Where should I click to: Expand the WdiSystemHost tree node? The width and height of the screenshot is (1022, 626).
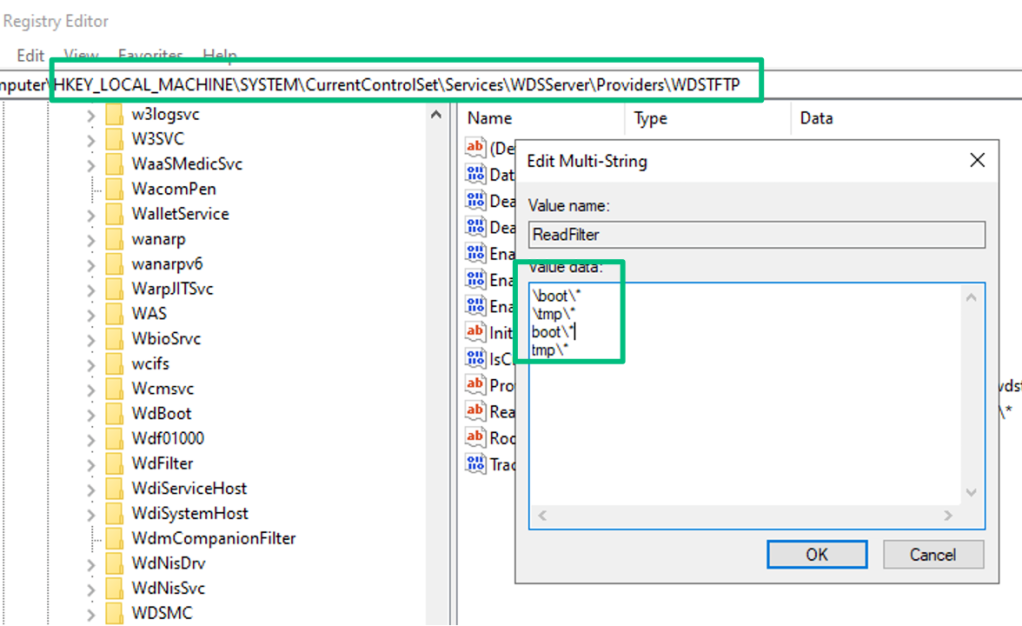91,514
